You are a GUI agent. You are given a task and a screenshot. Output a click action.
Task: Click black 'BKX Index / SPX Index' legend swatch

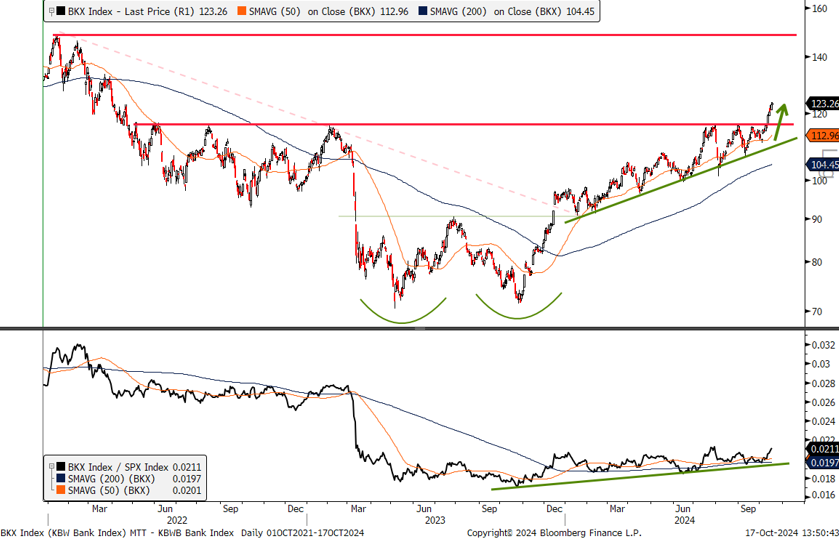click(61, 467)
